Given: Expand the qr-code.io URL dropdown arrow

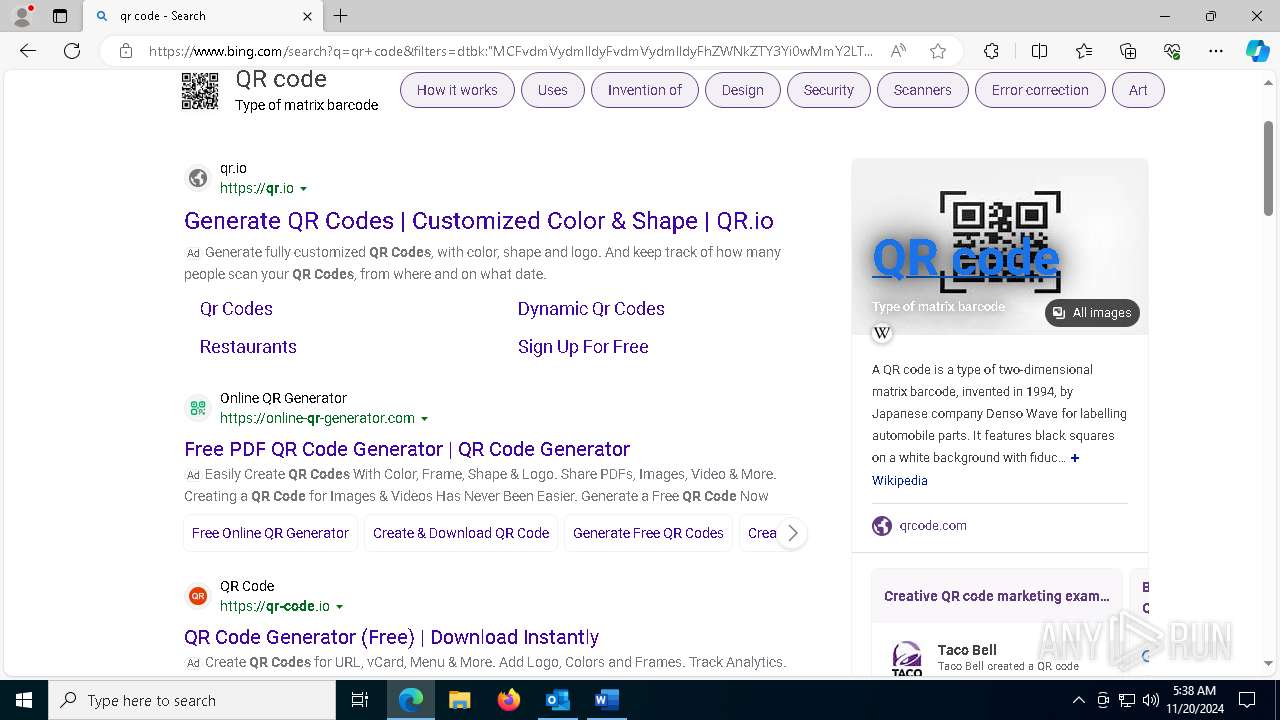Looking at the screenshot, I should tap(340, 607).
